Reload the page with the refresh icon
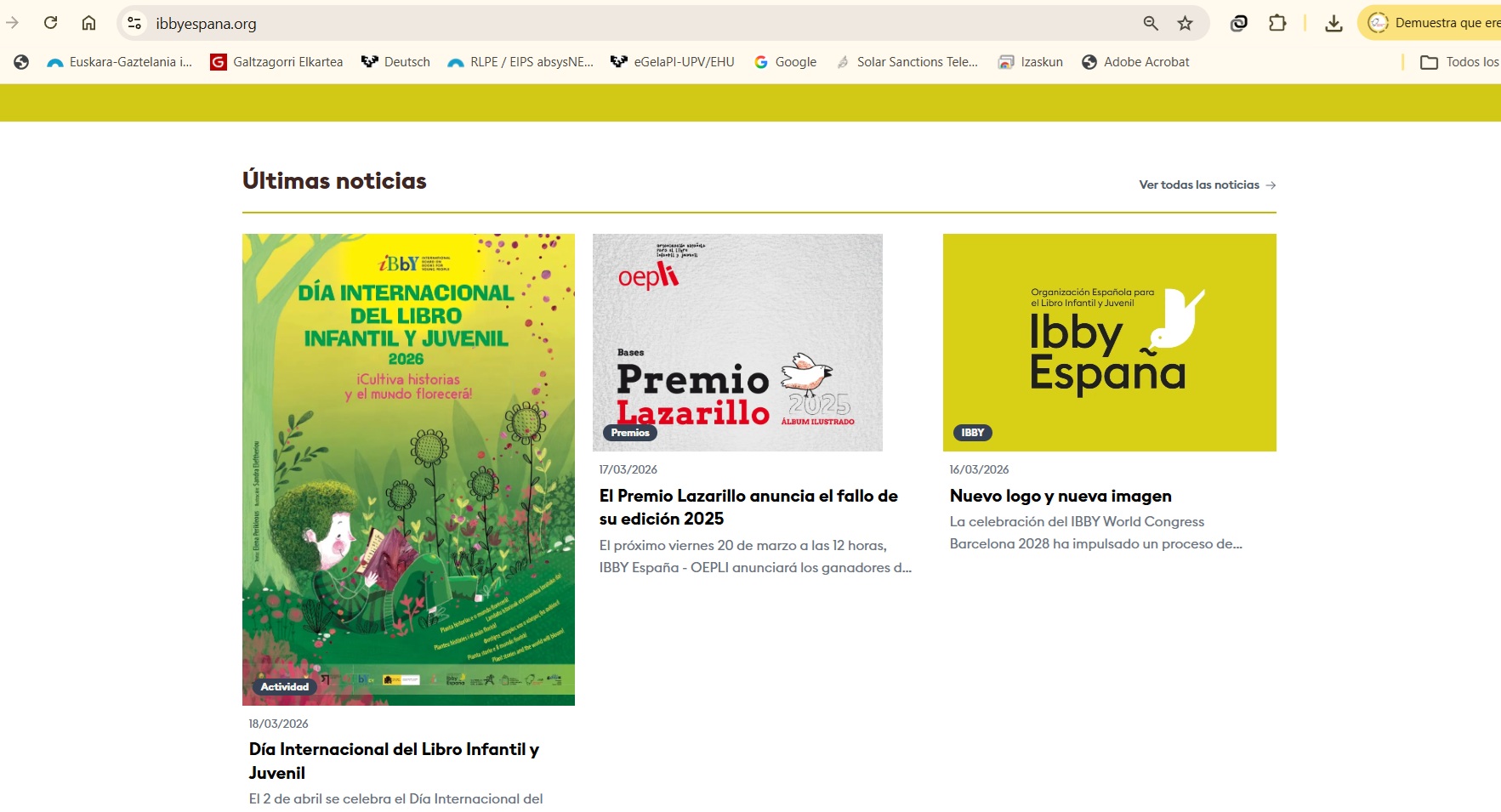Image resolution: width=1501 pixels, height=812 pixels. tap(51, 23)
